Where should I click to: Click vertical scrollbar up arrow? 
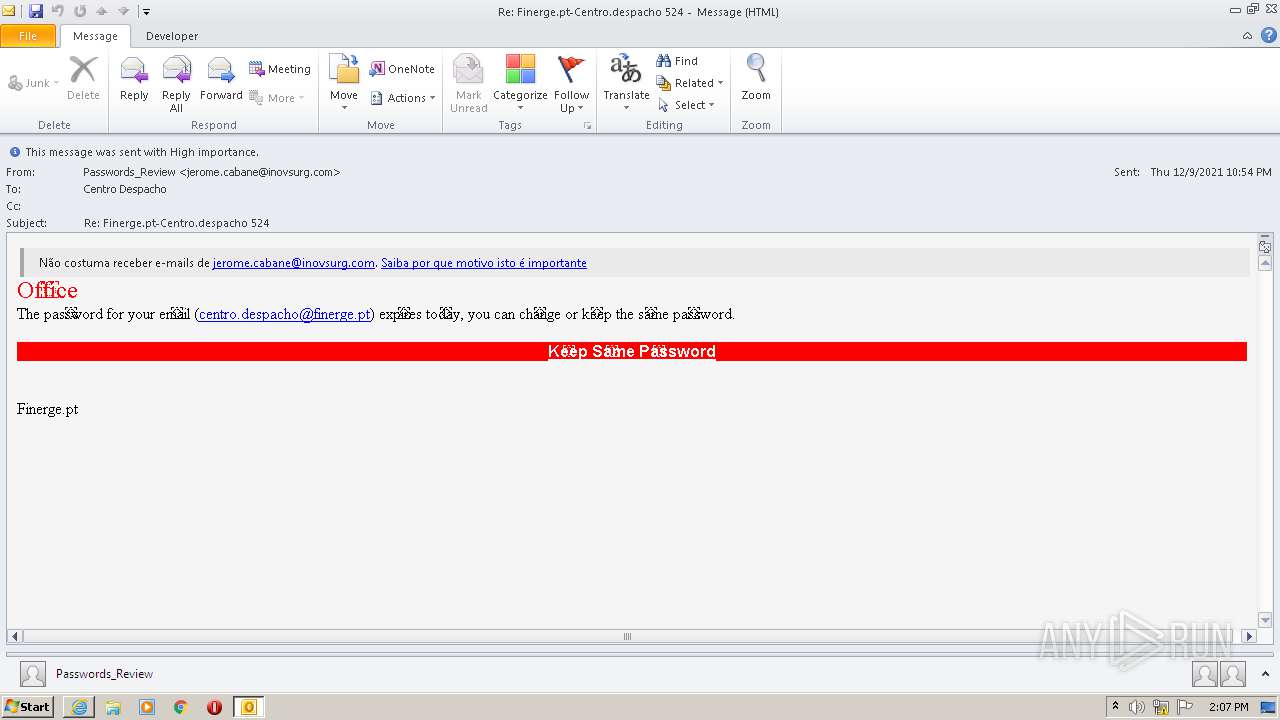(1265, 263)
